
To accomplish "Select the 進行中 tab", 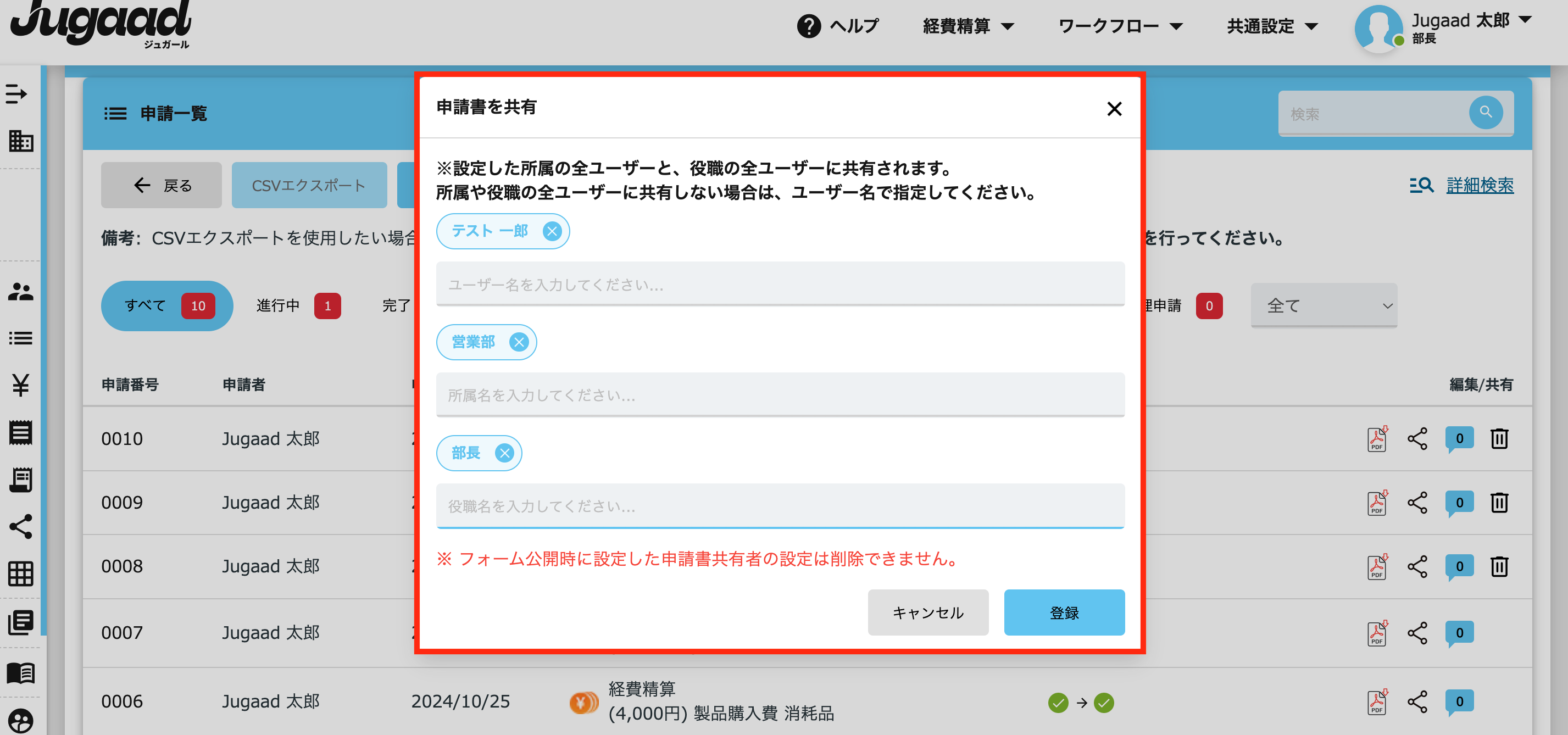I will [x=298, y=305].
